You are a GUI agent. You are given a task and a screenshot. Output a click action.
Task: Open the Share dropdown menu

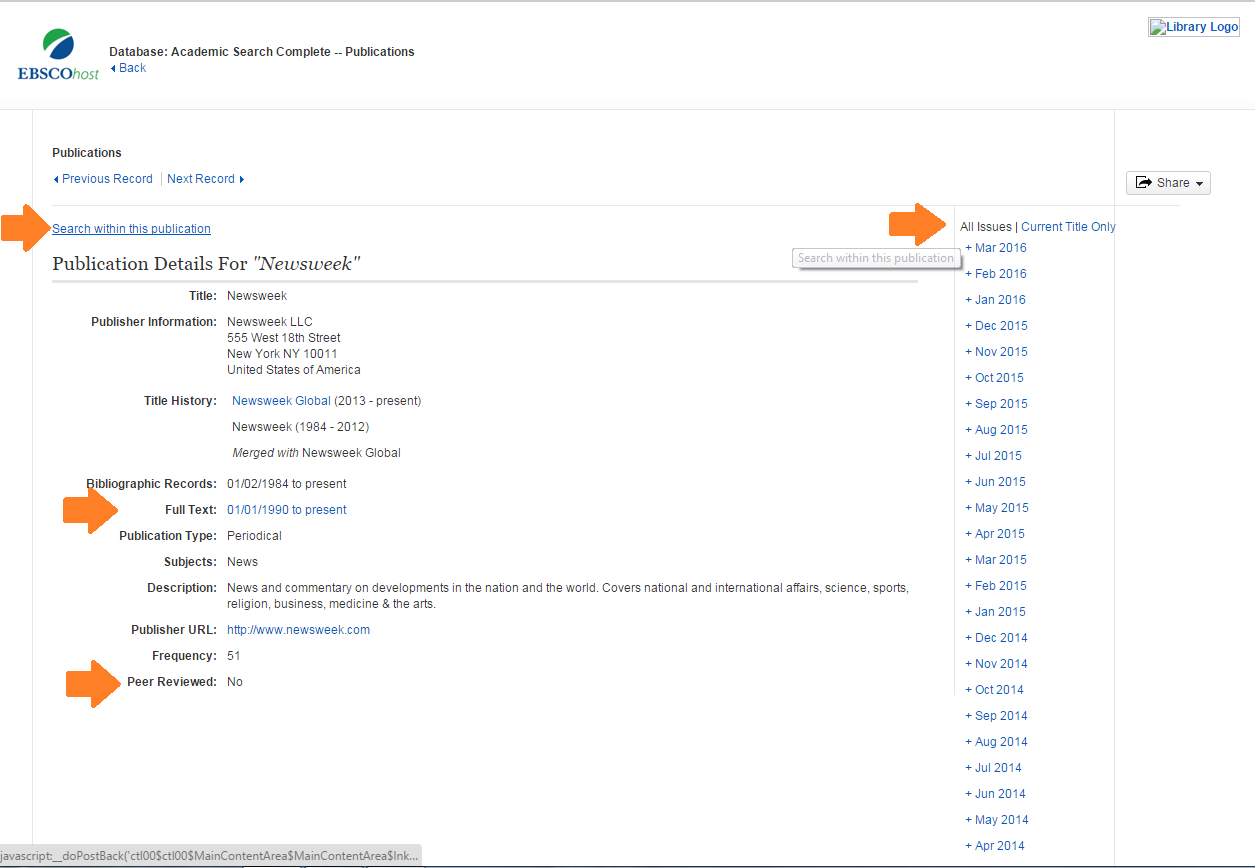pos(1168,182)
